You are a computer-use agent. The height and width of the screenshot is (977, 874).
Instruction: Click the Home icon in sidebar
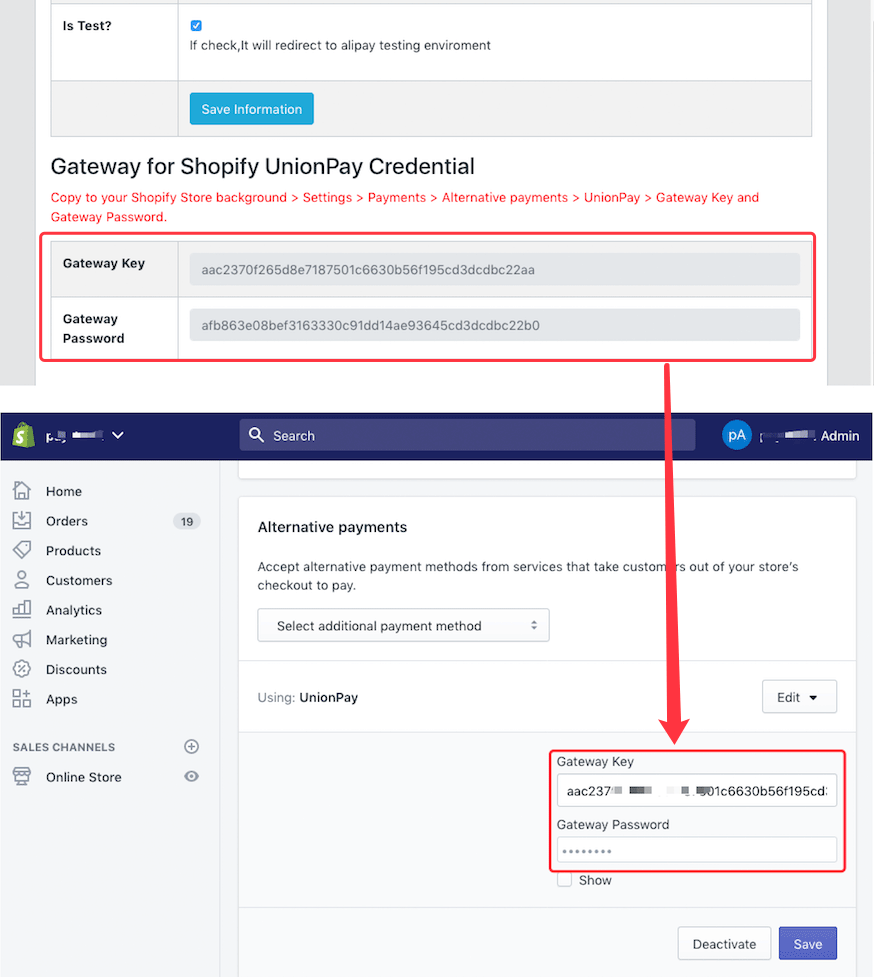pos(22,491)
